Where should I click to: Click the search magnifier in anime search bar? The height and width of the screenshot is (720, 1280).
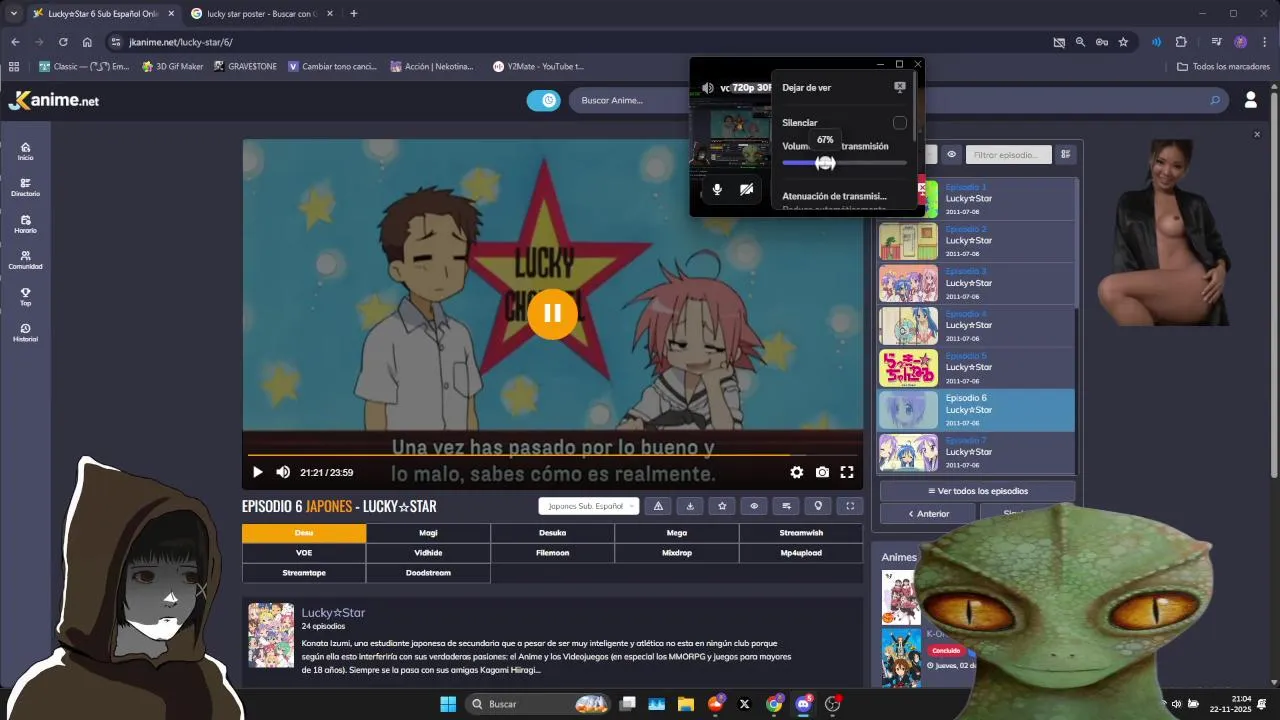(1215, 100)
